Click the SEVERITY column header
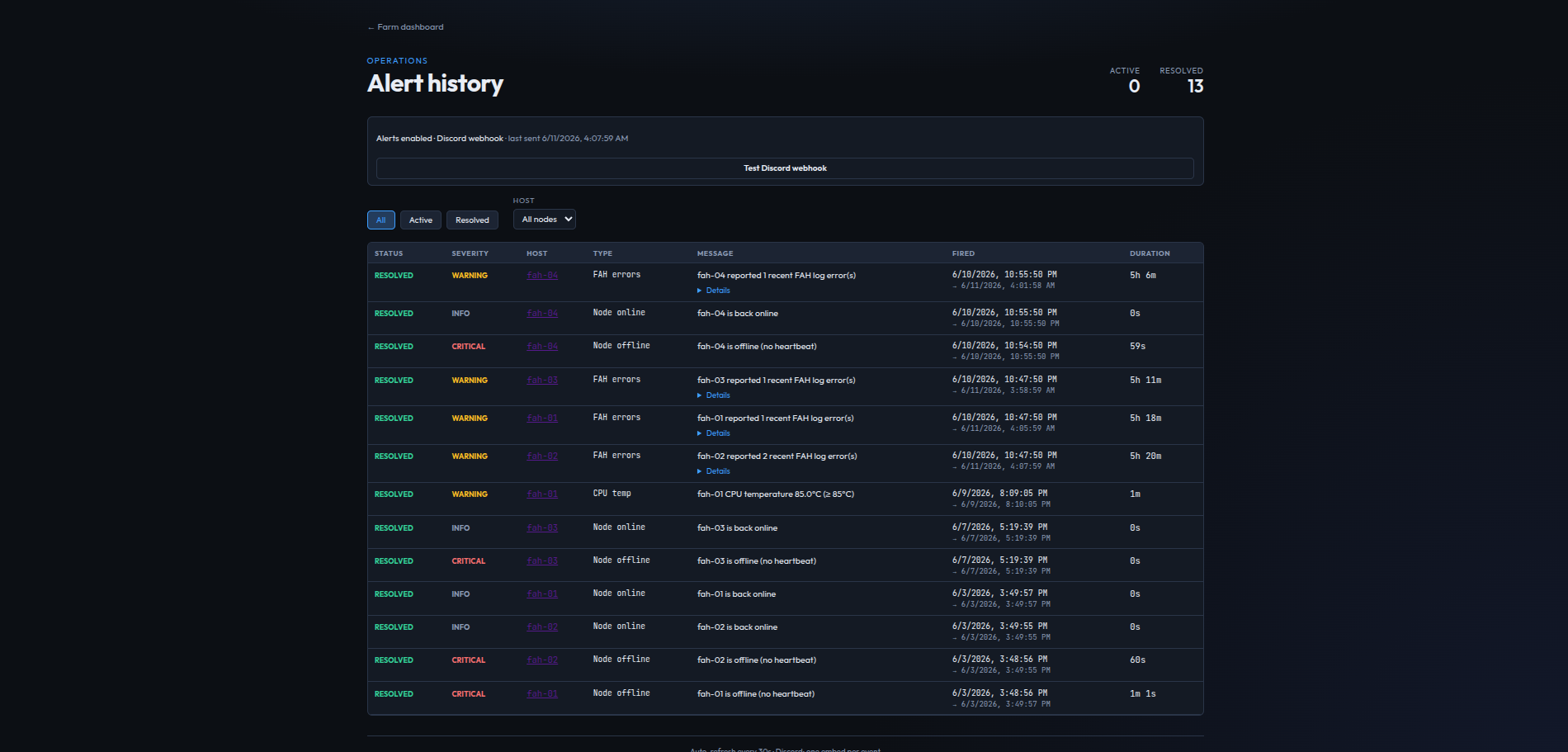The width and height of the screenshot is (1568, 752). pos(470,253)
